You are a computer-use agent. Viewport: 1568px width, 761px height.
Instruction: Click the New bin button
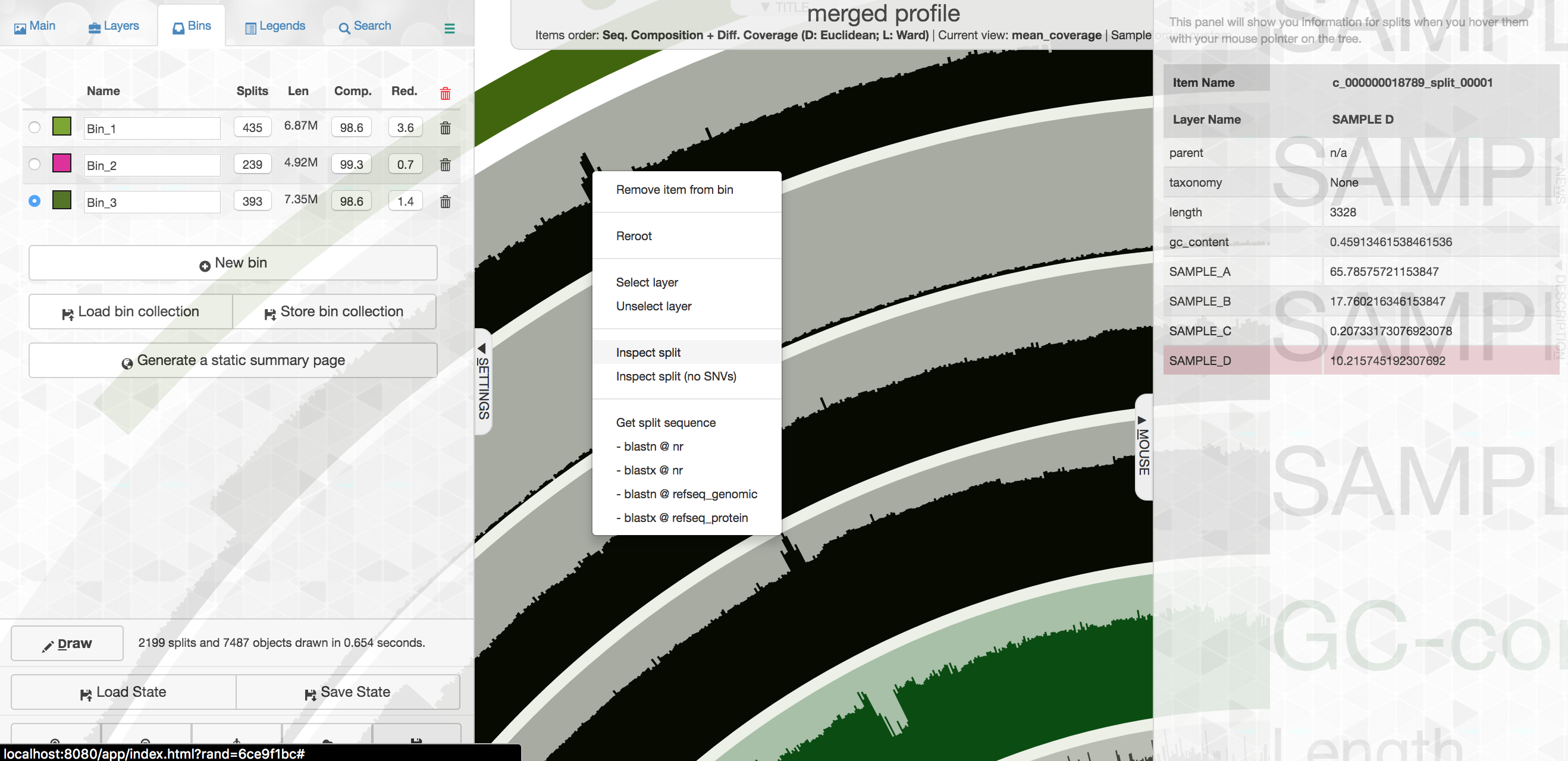click(x=233, y=263)
